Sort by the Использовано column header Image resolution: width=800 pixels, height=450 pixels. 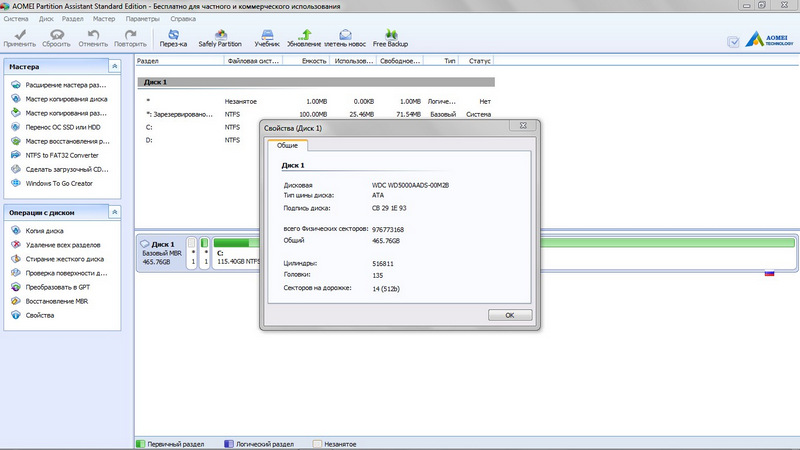pos(353,61)
